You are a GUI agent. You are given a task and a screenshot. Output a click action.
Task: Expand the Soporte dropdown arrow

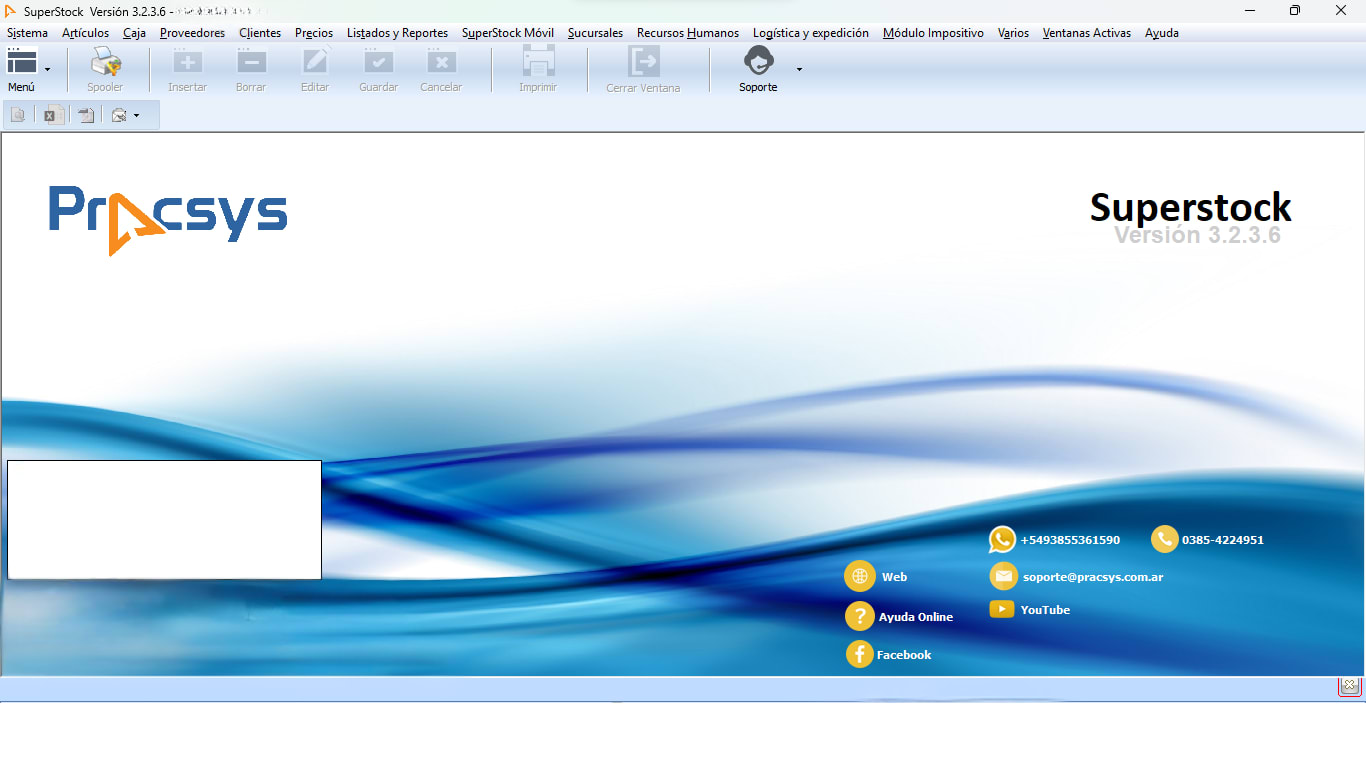(x=799, y=69)
